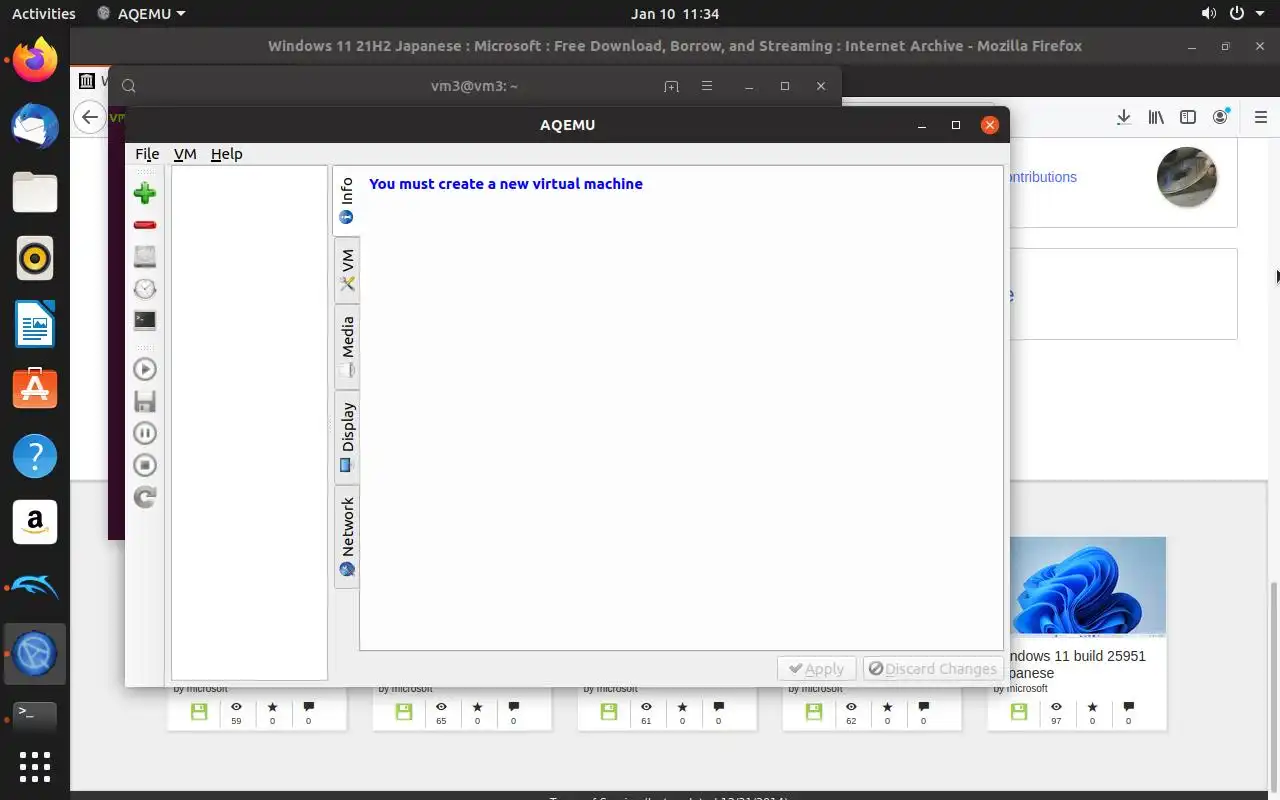Open Help from the dock

click(x=35, y=456)
